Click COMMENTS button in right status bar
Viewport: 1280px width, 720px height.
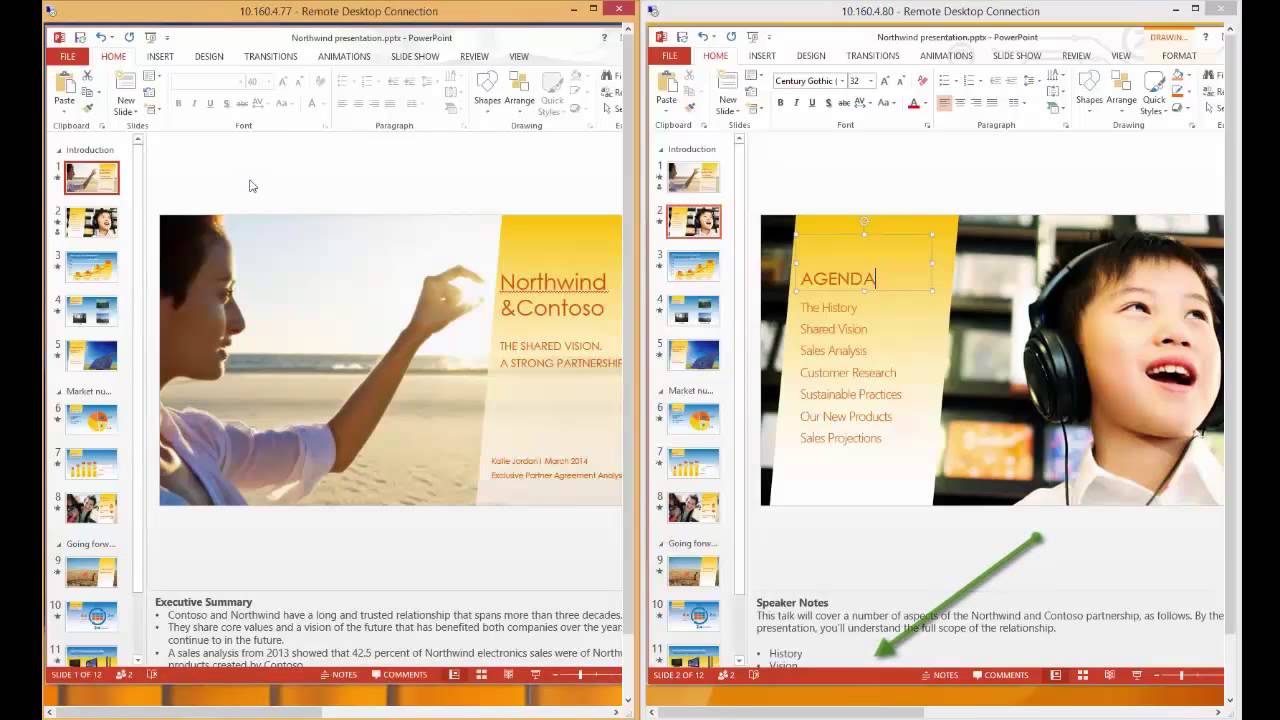[1001, 675]
